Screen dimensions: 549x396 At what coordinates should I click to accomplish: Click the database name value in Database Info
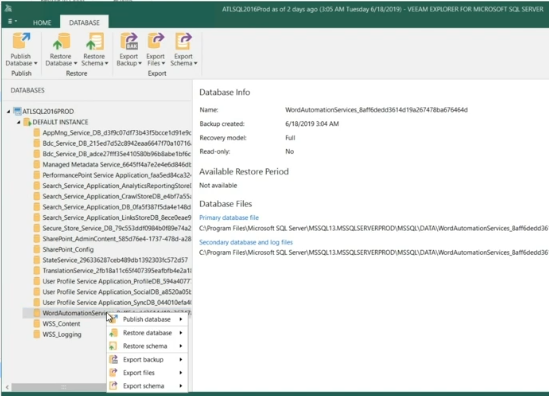[x=376, y=110]
